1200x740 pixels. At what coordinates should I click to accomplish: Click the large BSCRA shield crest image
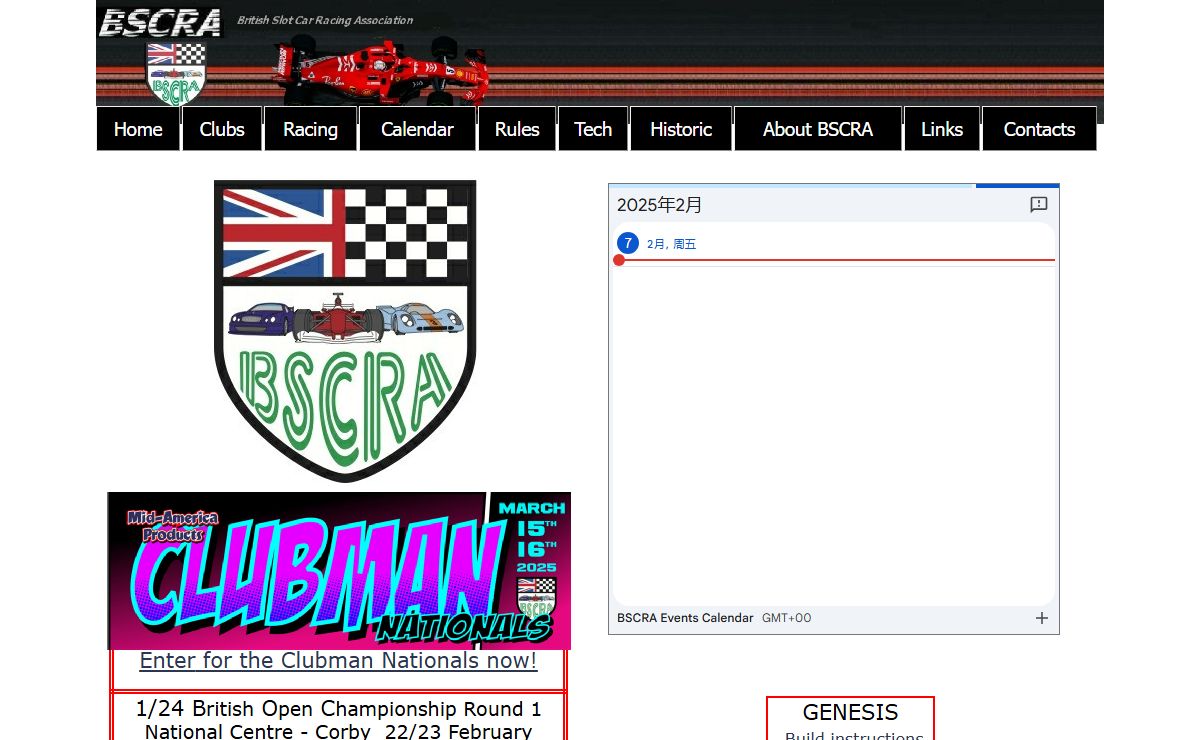(x=345, y=331)
